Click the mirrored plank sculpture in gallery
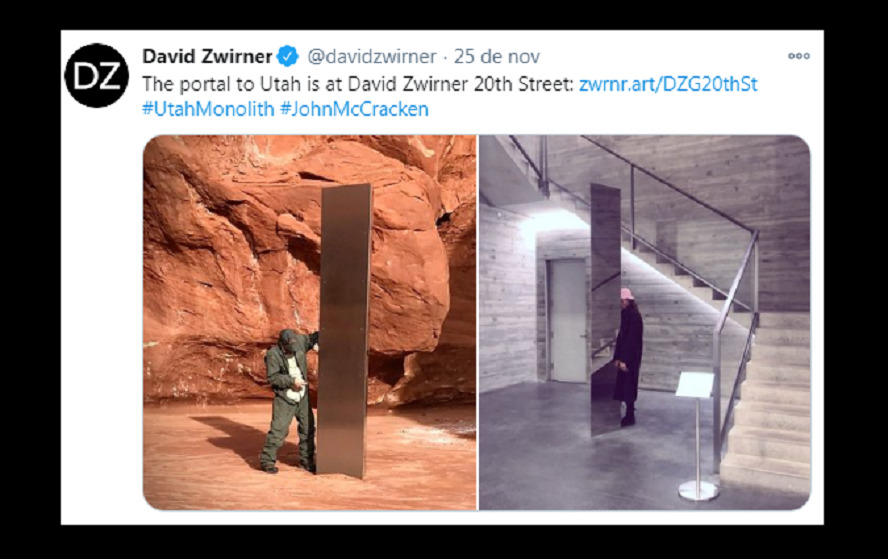Screen dimensions: 888x559 [x=605, y=309]
